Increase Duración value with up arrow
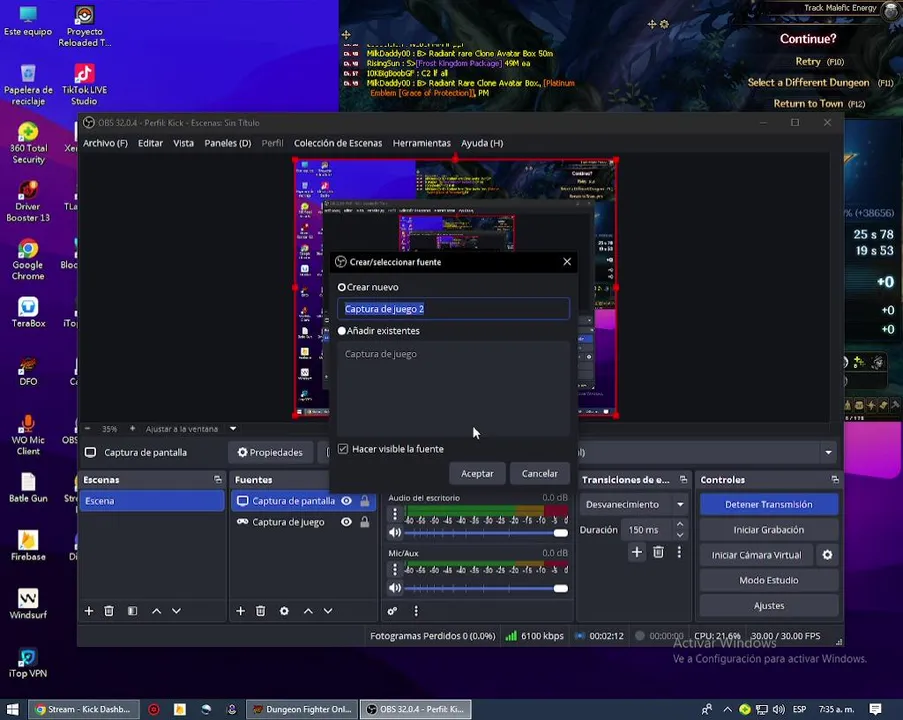 680,524
